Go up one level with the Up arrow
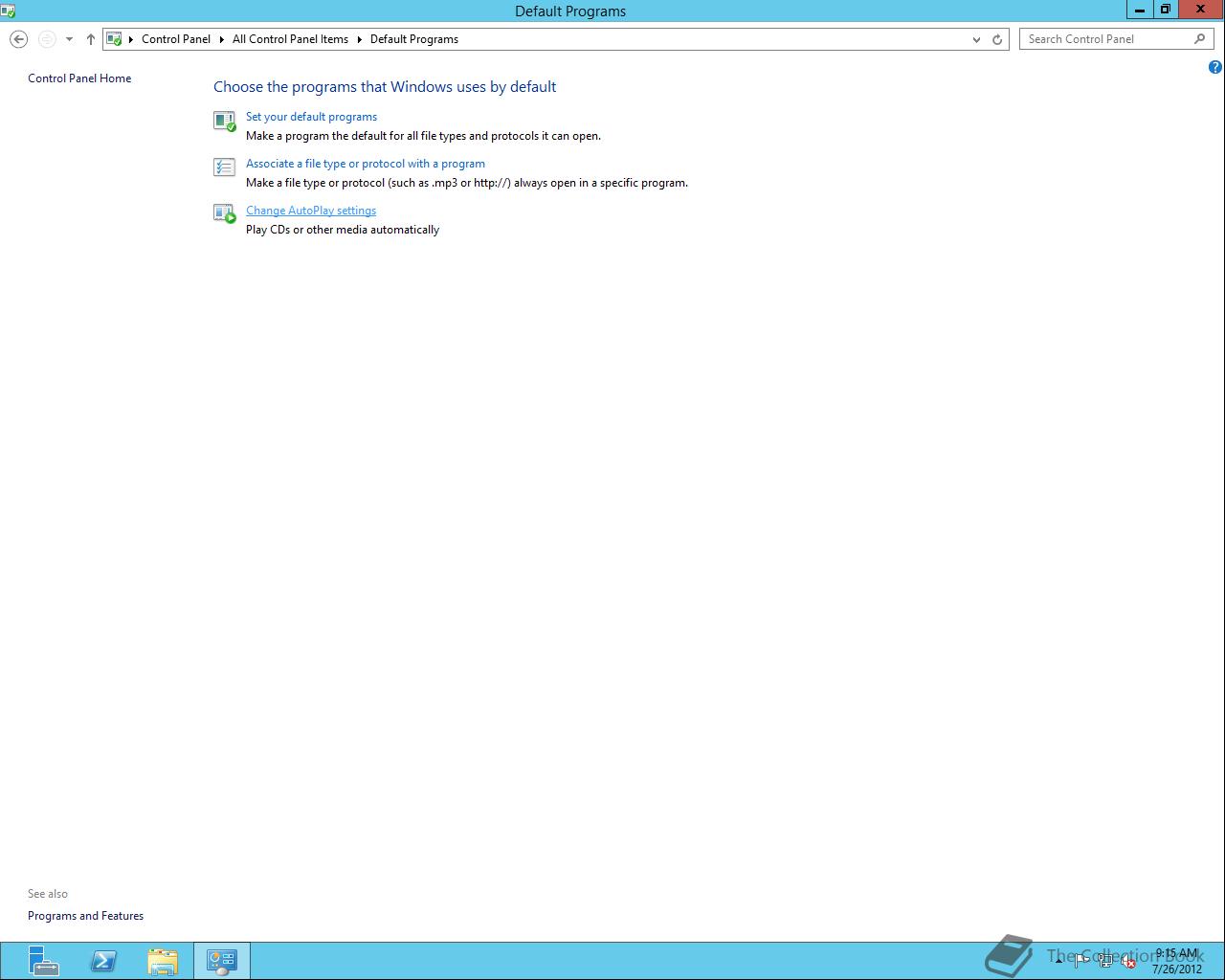 (x=91, y=39)
